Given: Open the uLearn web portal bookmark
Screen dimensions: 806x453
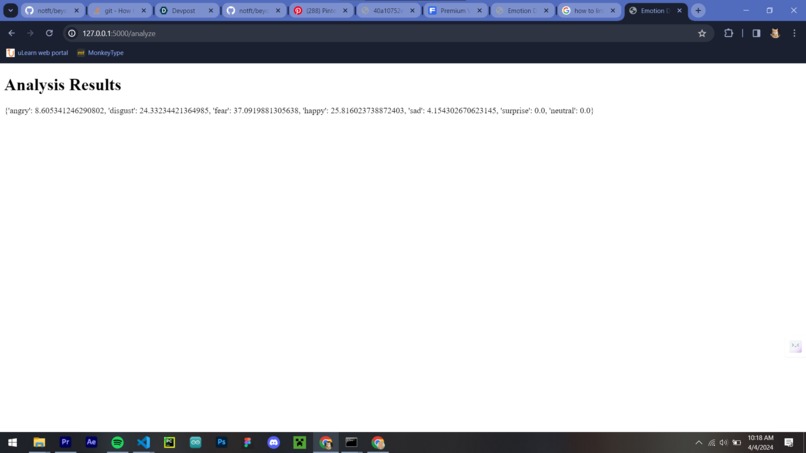Looking at the screenshot, I should pyautogui.click(x=37, y=52).
